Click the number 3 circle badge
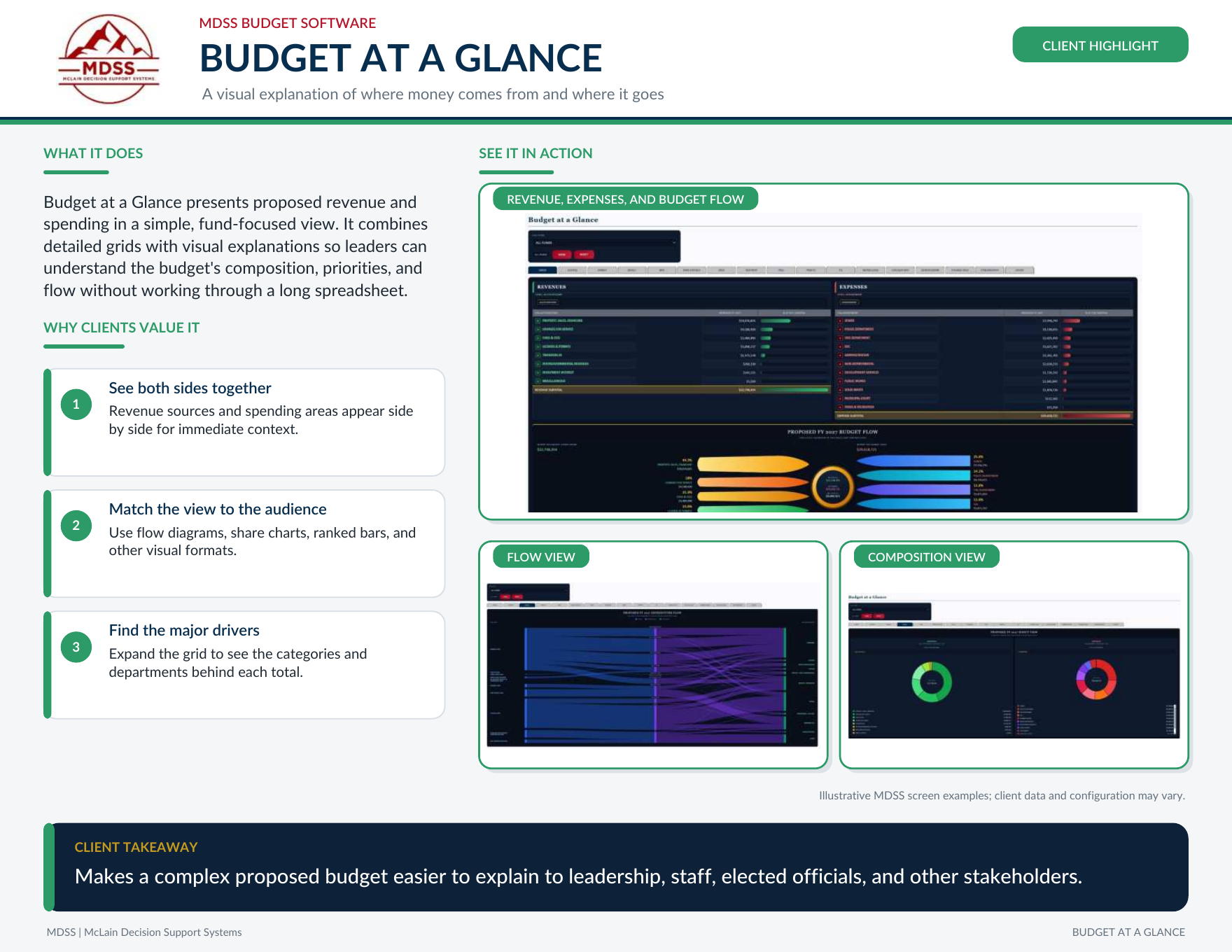This screenshot has width=1232, height=952. tap(76, 647)
